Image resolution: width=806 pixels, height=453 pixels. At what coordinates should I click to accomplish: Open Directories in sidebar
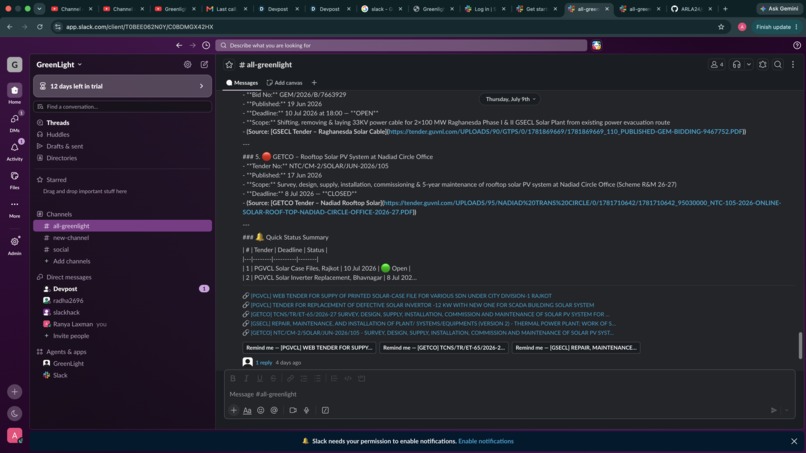(61, 158)
